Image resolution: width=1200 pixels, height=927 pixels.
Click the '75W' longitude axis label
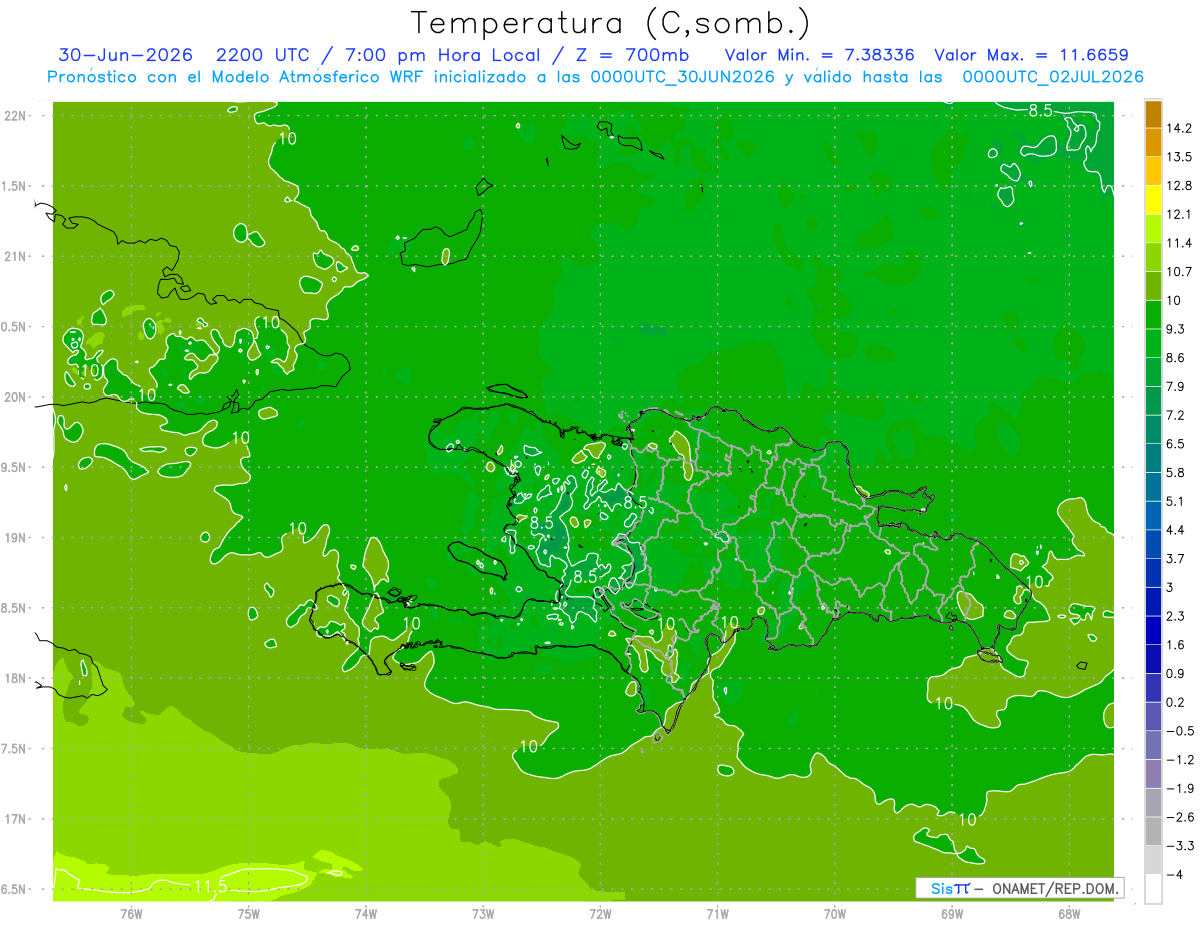[248, 913]
